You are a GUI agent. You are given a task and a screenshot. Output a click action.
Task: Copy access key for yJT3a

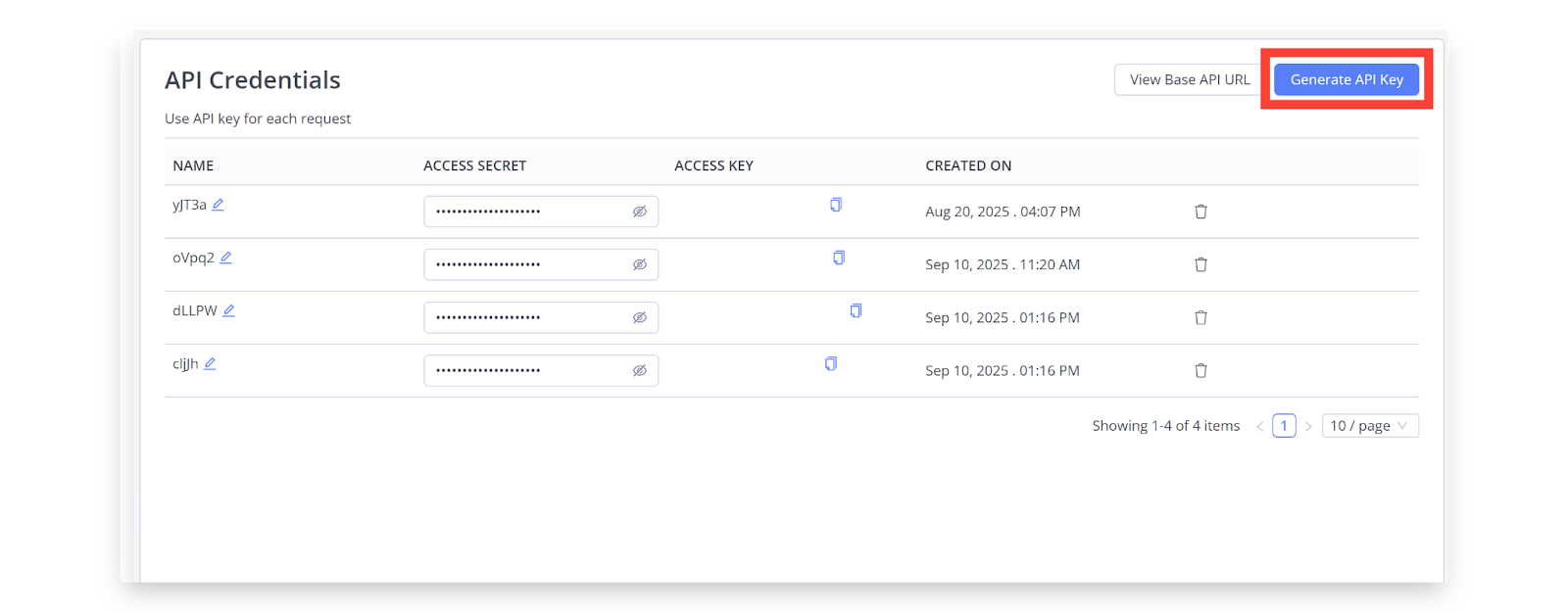(x=836, y=205)
